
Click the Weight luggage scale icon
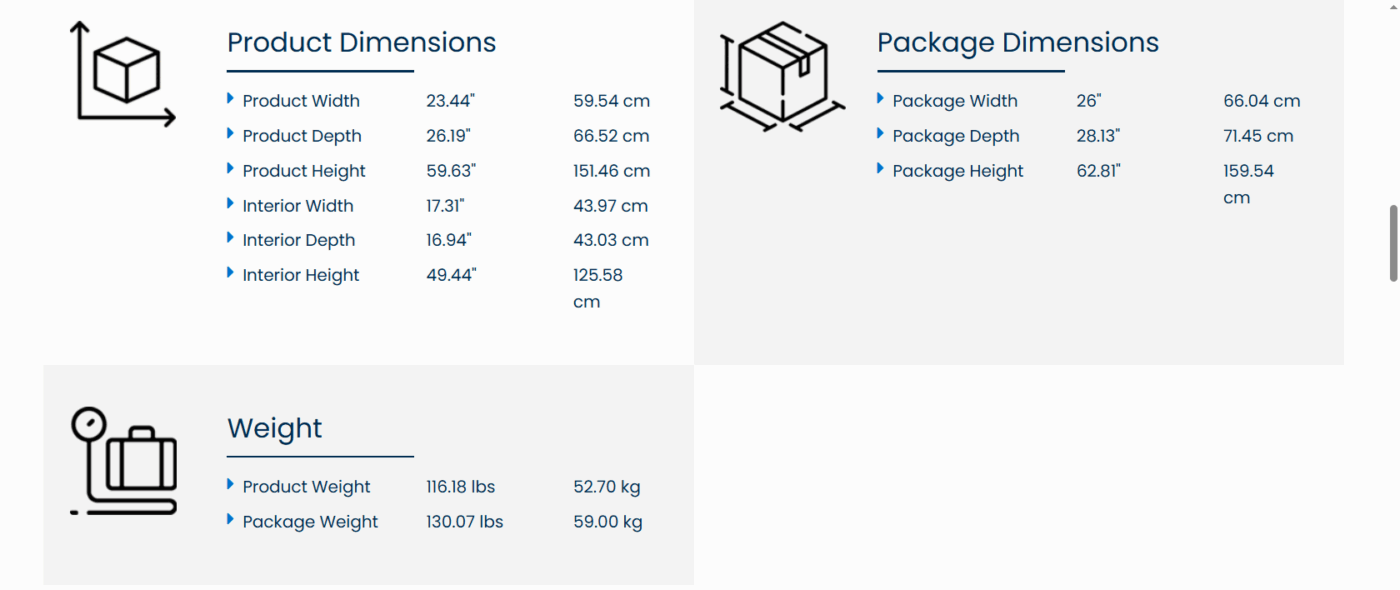[124, 460]
